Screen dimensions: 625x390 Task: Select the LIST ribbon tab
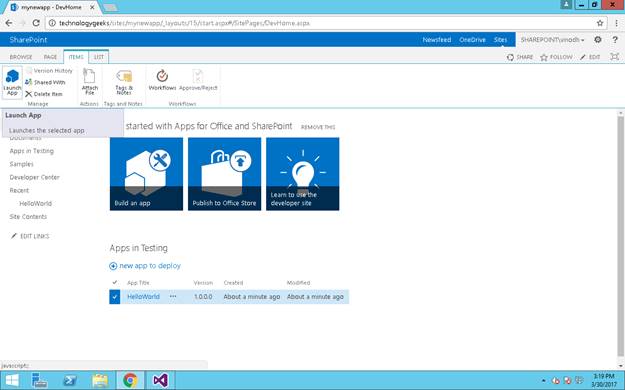(99, 57)
